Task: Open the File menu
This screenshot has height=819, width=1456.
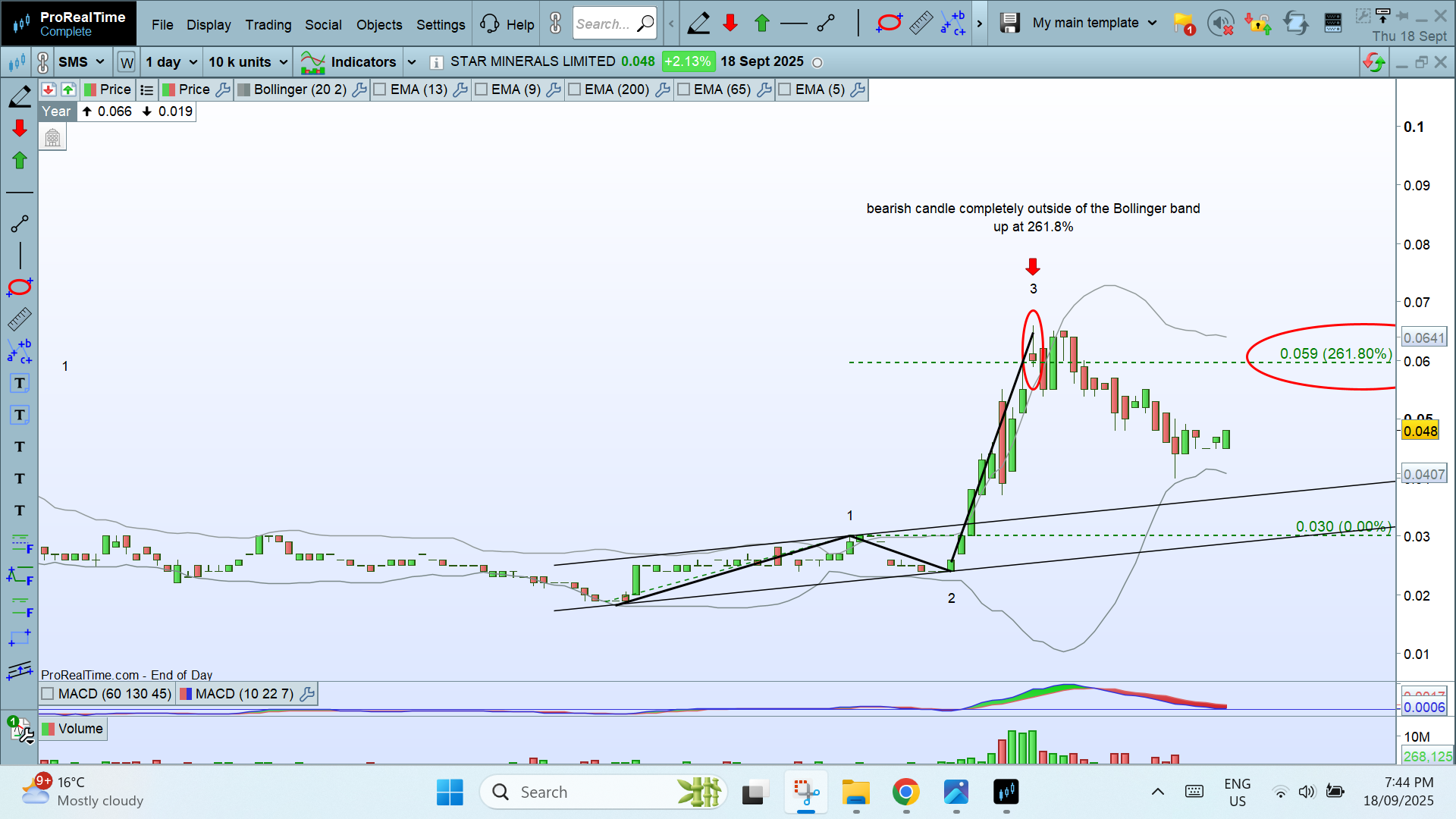Action: tap(162, 24)
